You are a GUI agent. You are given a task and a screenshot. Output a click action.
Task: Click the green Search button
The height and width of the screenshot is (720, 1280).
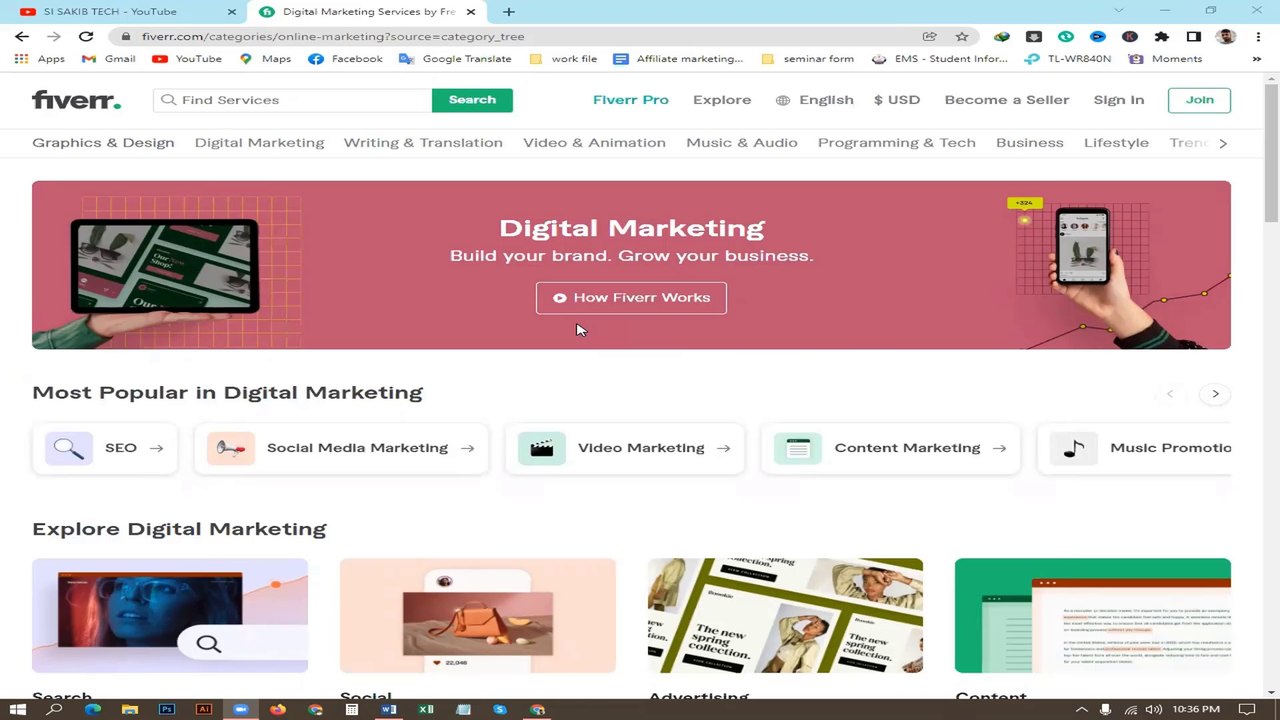click(x=472, y=100)
